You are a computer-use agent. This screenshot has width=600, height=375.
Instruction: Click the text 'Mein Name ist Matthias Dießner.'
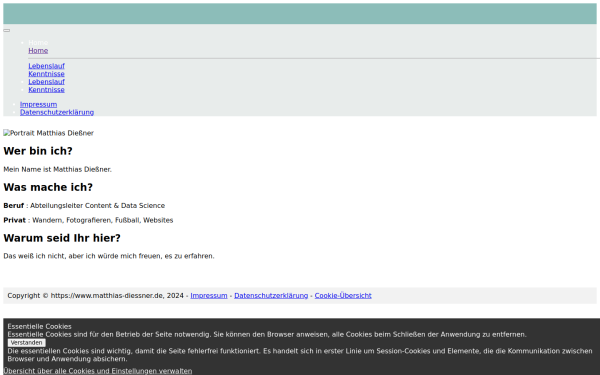coord(57,170)
